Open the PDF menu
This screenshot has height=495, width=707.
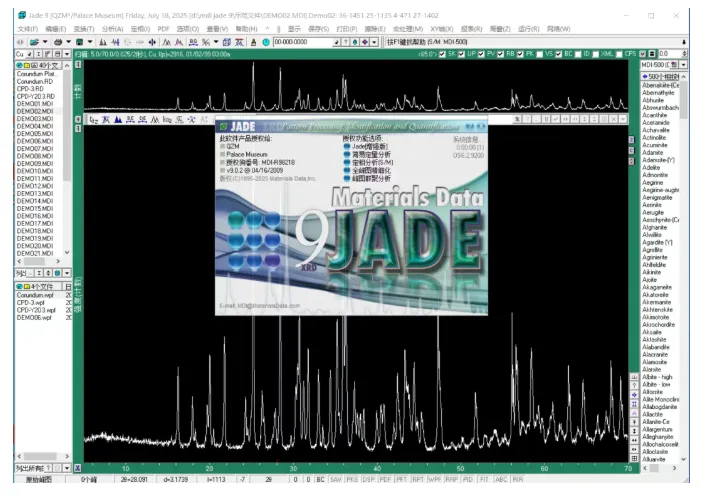pos(163,29)
